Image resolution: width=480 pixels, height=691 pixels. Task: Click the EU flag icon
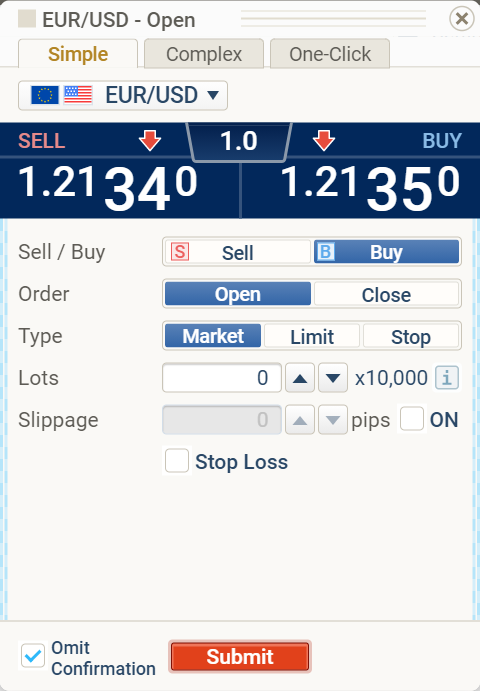point(45,95)
